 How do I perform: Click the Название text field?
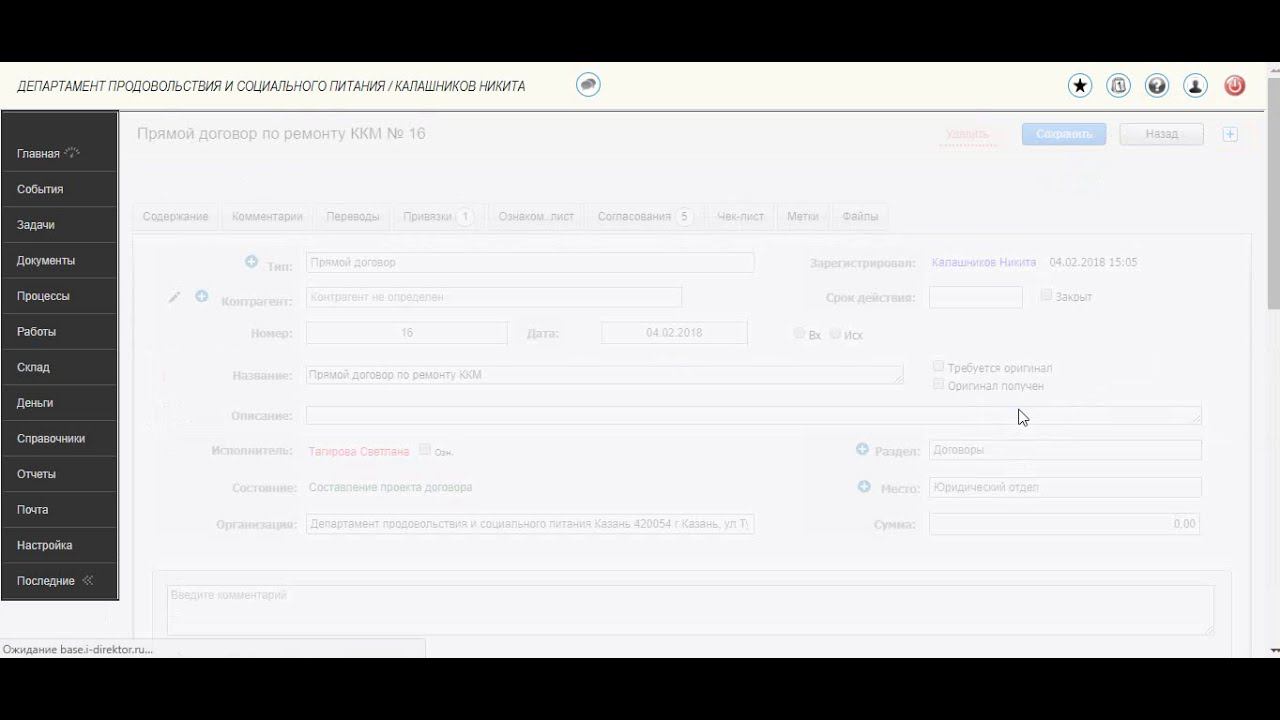tap(604, 375)
